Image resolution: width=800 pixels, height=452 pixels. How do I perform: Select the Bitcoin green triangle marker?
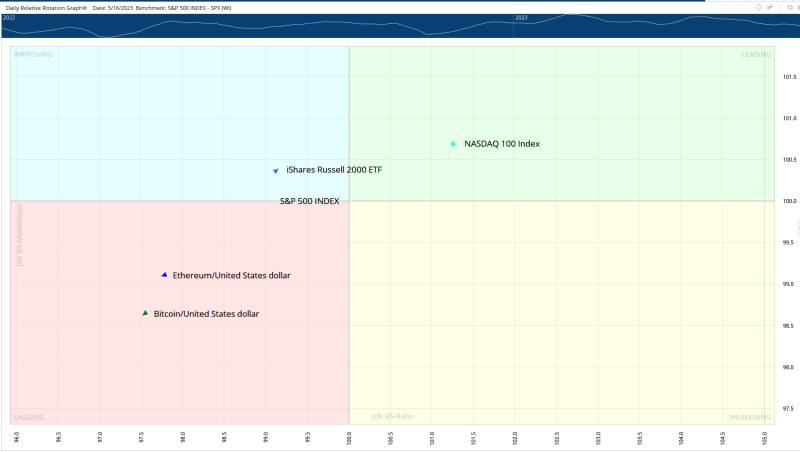145,313
